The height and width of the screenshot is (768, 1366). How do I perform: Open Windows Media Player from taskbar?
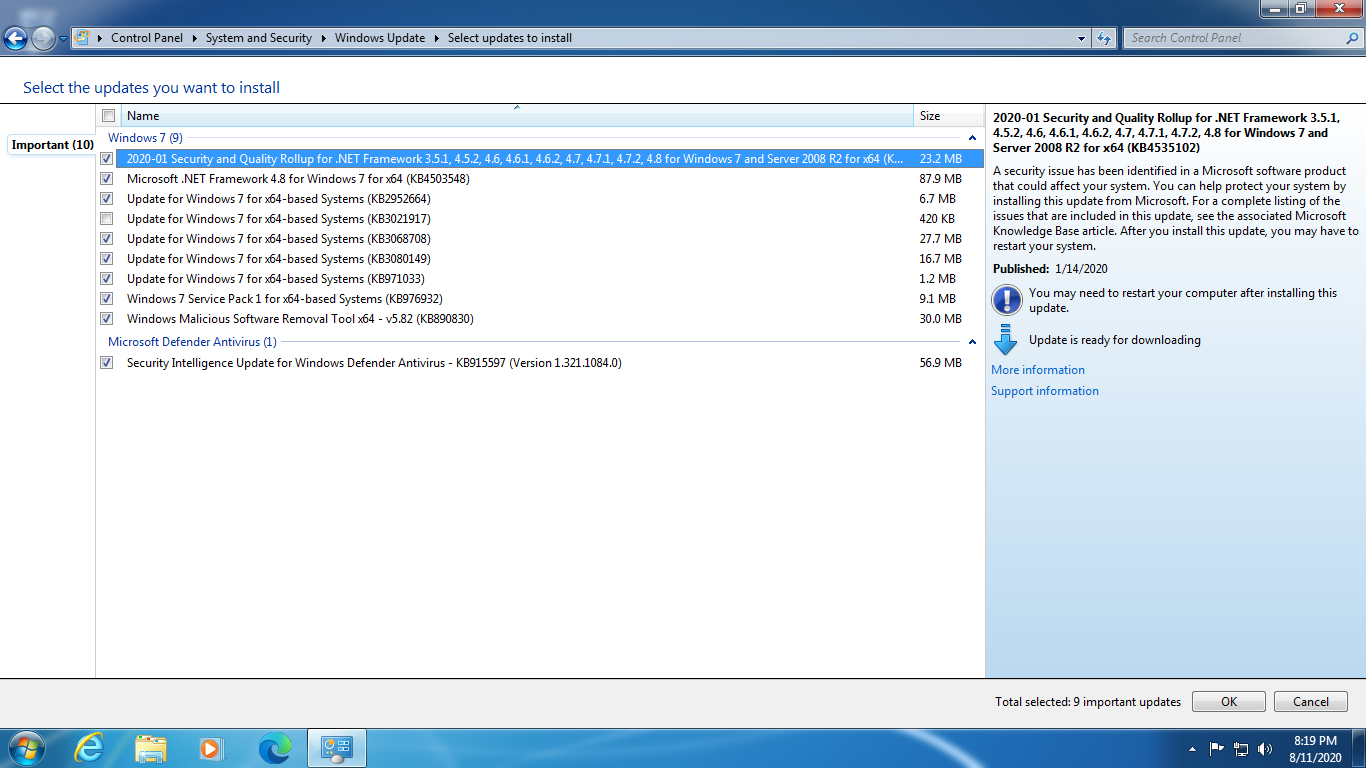coord(212,748)
